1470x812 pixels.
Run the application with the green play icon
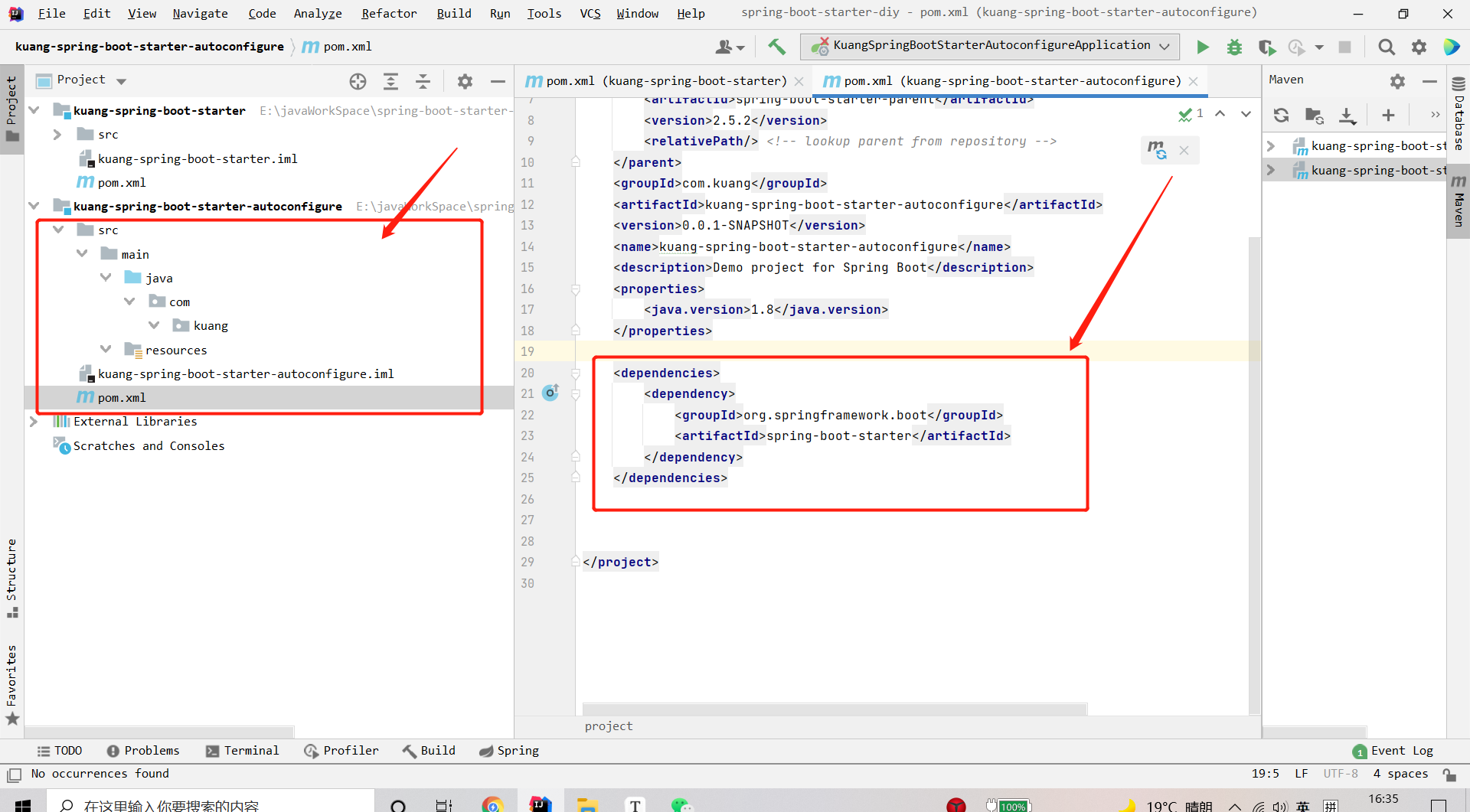[1203, 47]
